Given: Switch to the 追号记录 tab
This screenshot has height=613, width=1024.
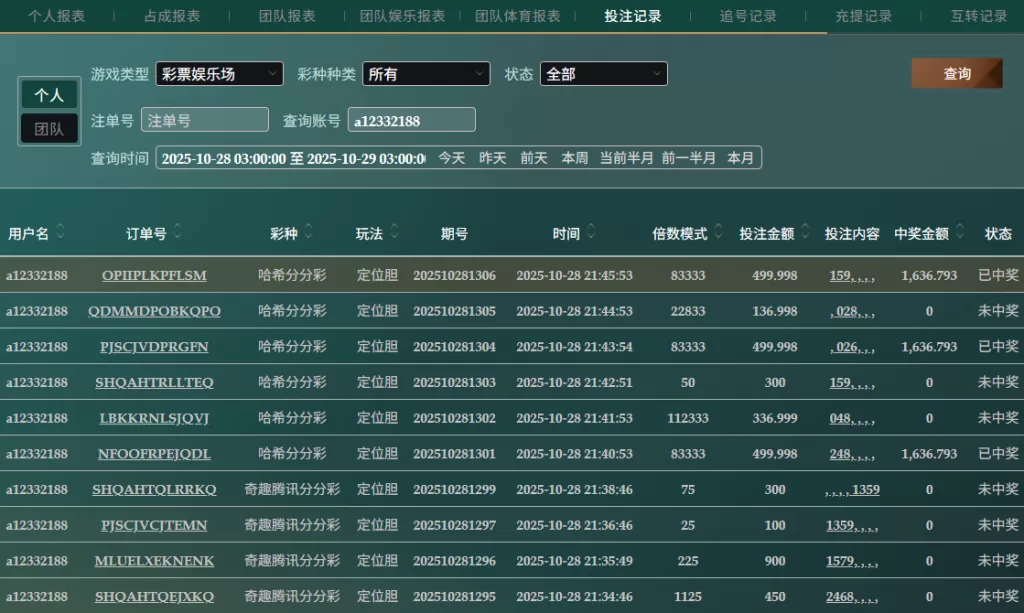Looking at the screenshot, I should coord(748,16).
